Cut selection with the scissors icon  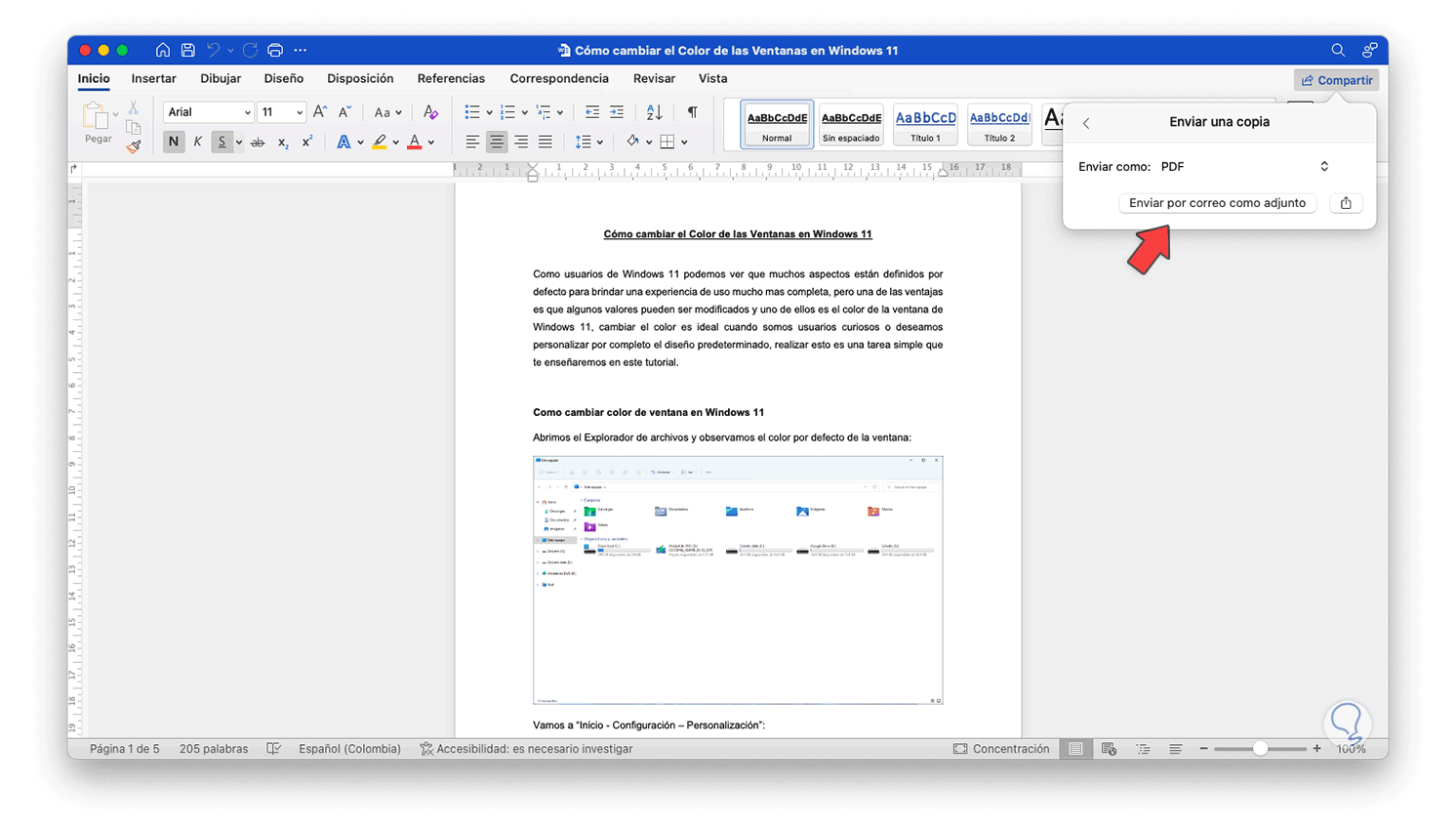pos(134,107)
